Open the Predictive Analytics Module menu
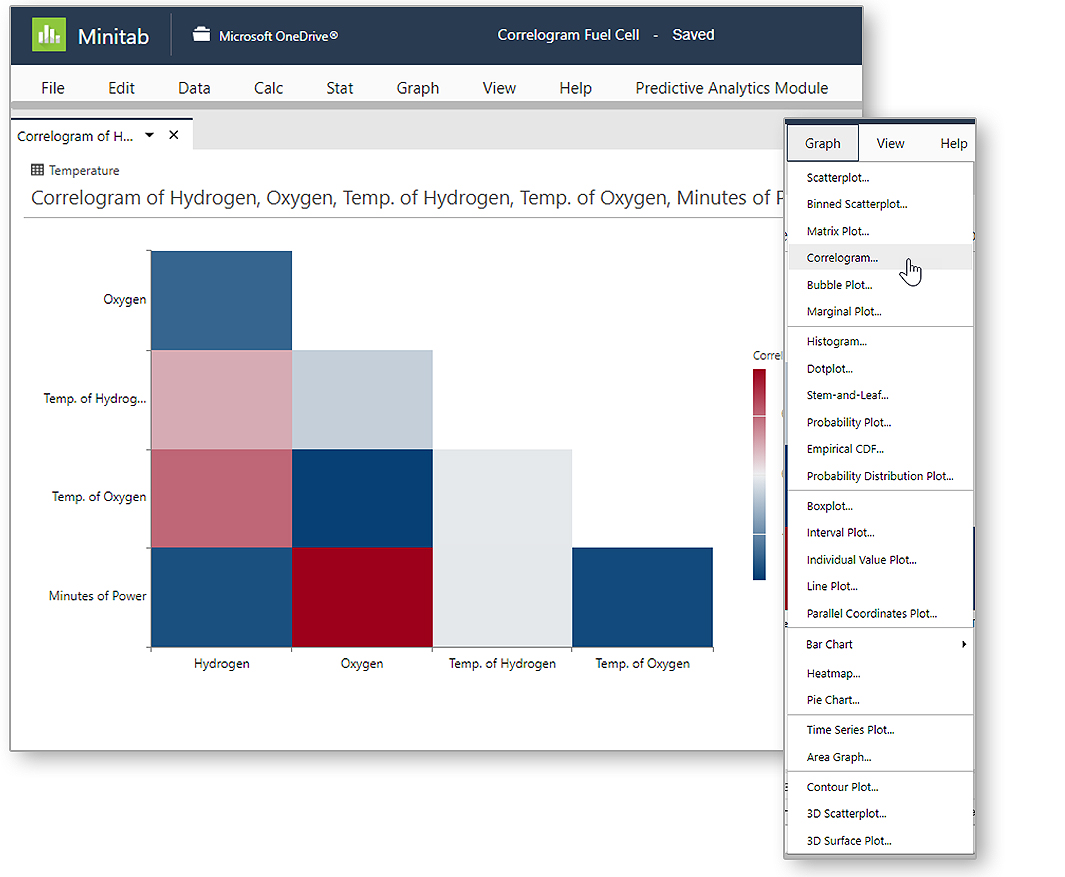Image resolution: width=1065 pixels, height=877 pixels. (732, 88)
